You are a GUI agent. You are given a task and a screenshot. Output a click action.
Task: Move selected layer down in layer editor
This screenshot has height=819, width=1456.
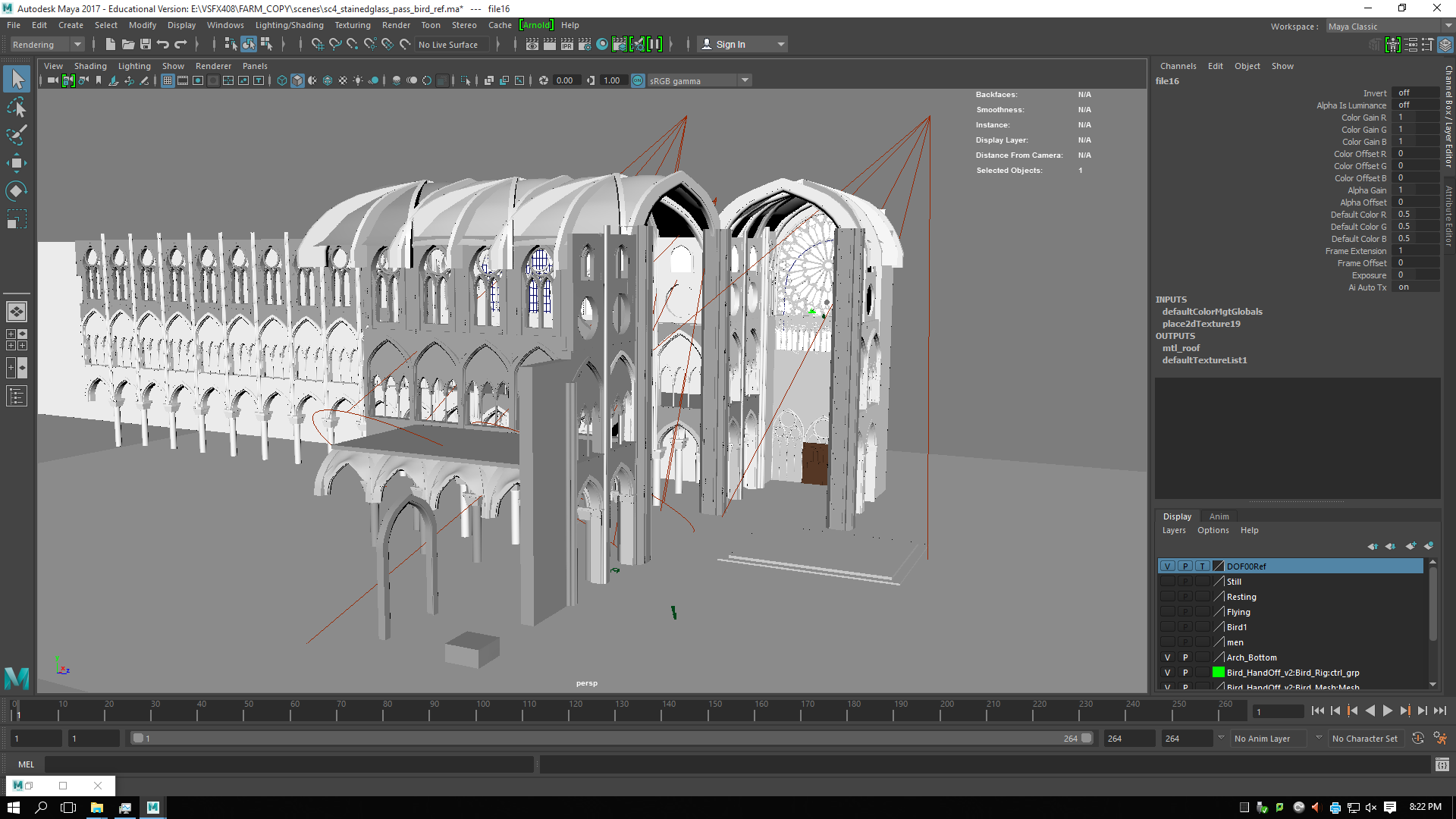[1390, 546]
